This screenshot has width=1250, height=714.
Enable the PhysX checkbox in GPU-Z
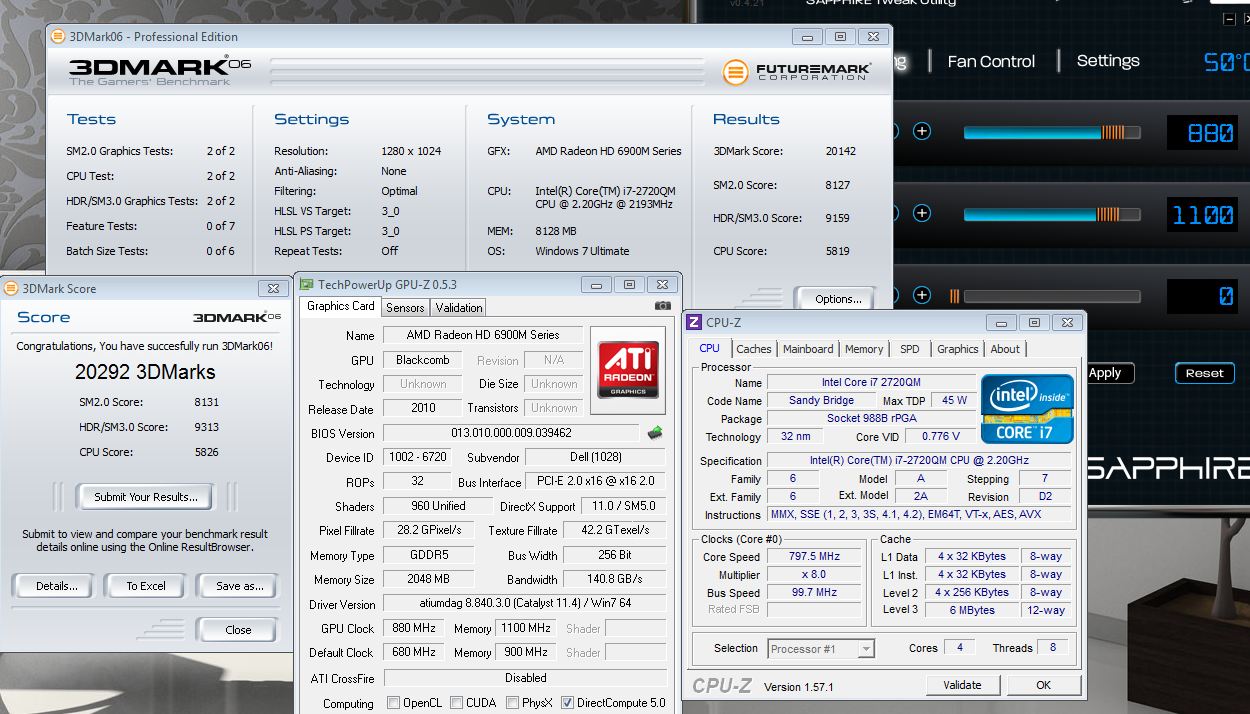click(x=512, y=703)
